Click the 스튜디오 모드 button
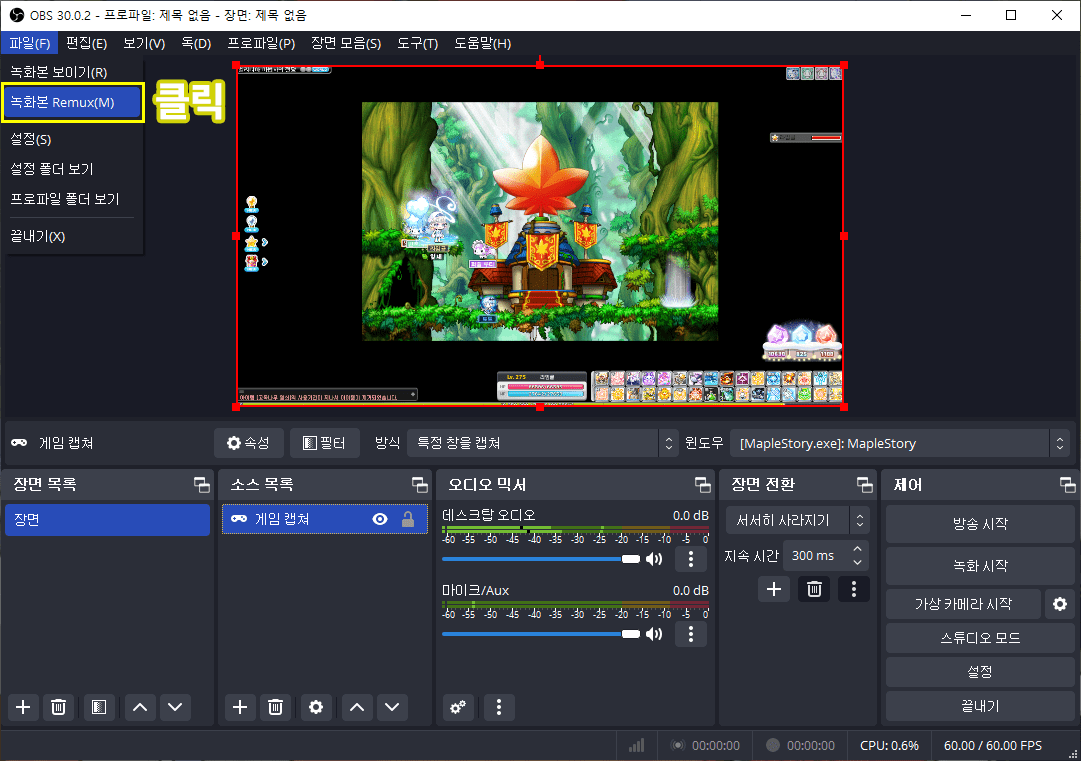 980,638
